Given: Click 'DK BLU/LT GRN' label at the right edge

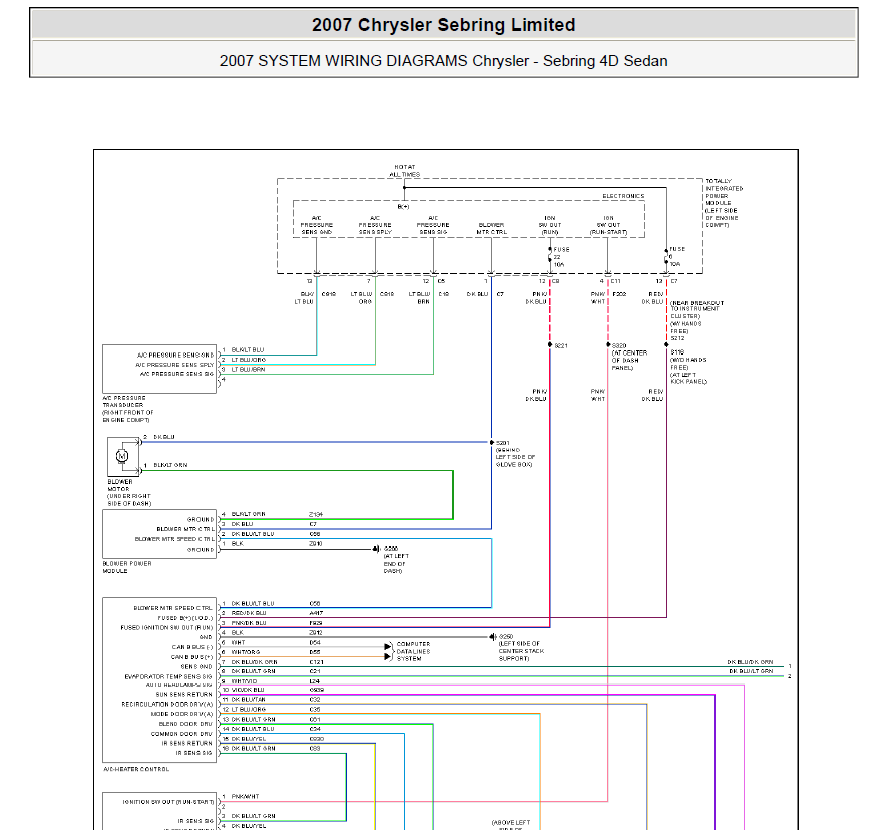Looking at the screenshot, I should tap(751, 671).
